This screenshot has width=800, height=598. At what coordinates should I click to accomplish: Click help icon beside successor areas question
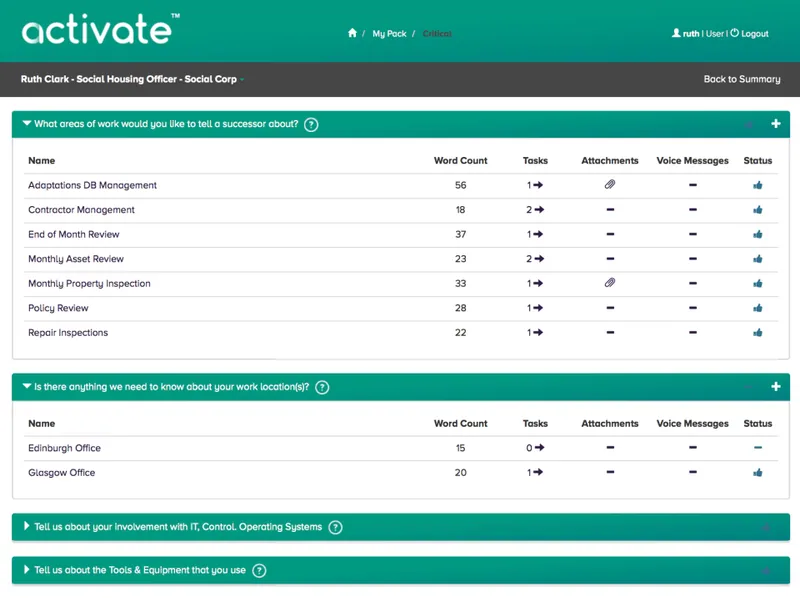[311, 124]
